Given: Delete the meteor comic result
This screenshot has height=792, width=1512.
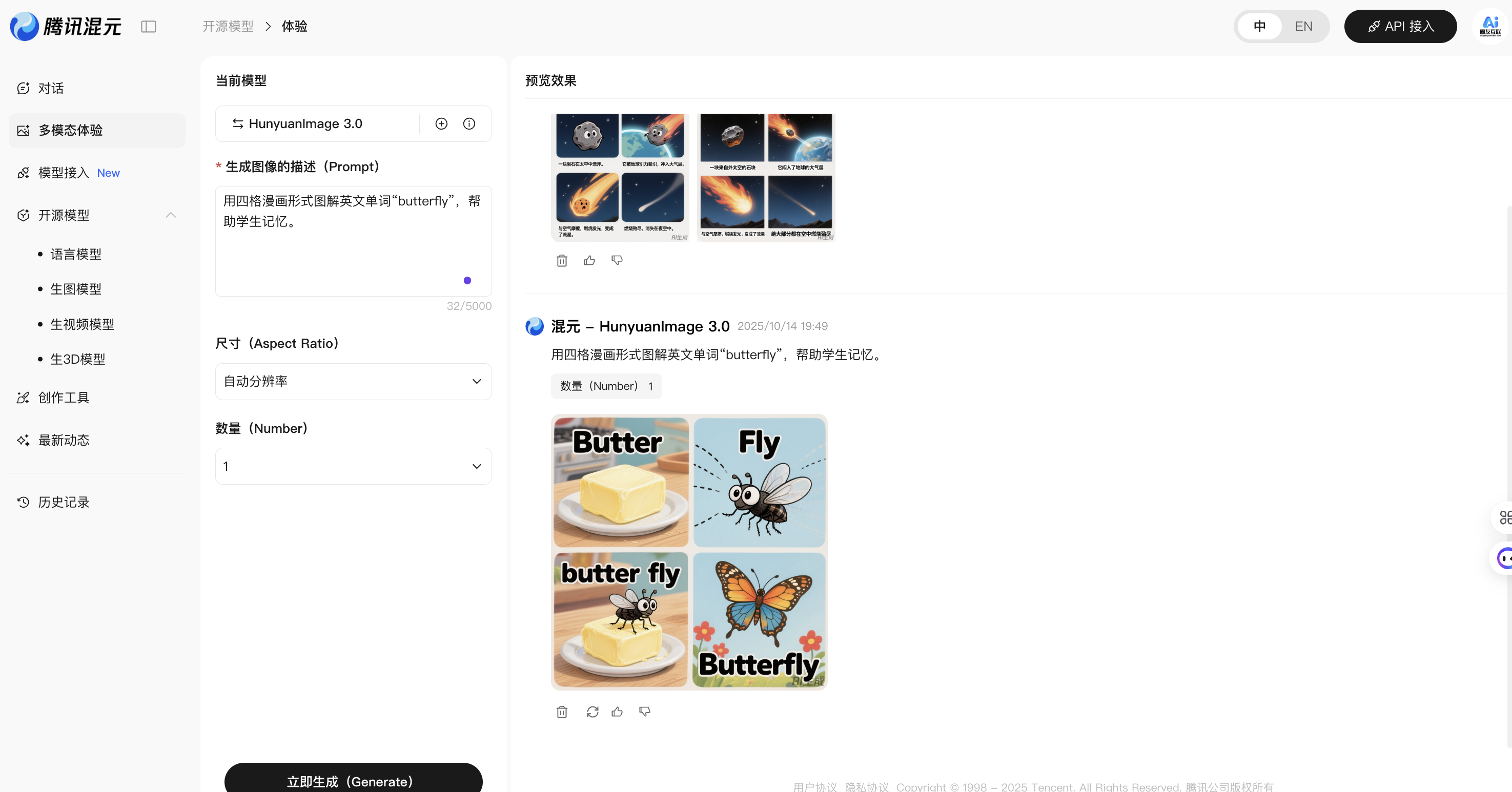Looking at the screenshot, I should pyautogui.click(x=562, y=260).
